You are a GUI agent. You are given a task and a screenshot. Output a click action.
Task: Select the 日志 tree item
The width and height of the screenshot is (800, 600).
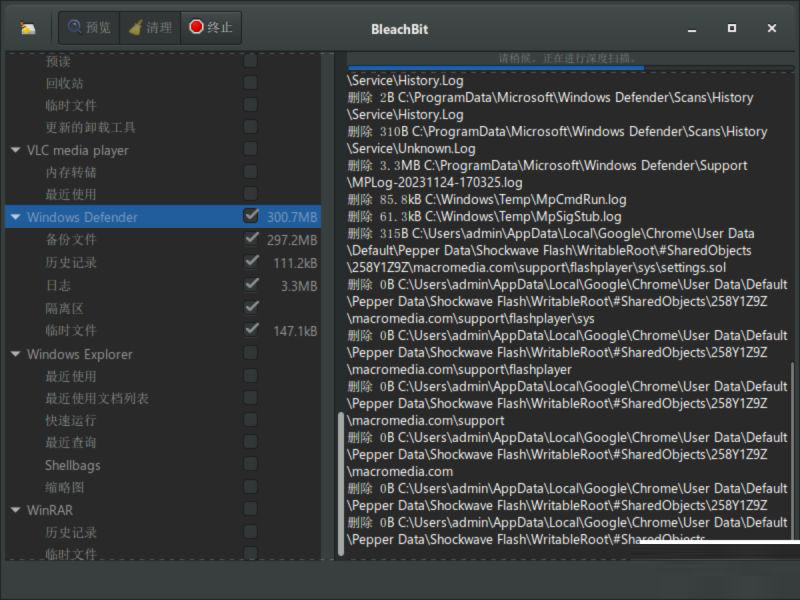(58, 285)
